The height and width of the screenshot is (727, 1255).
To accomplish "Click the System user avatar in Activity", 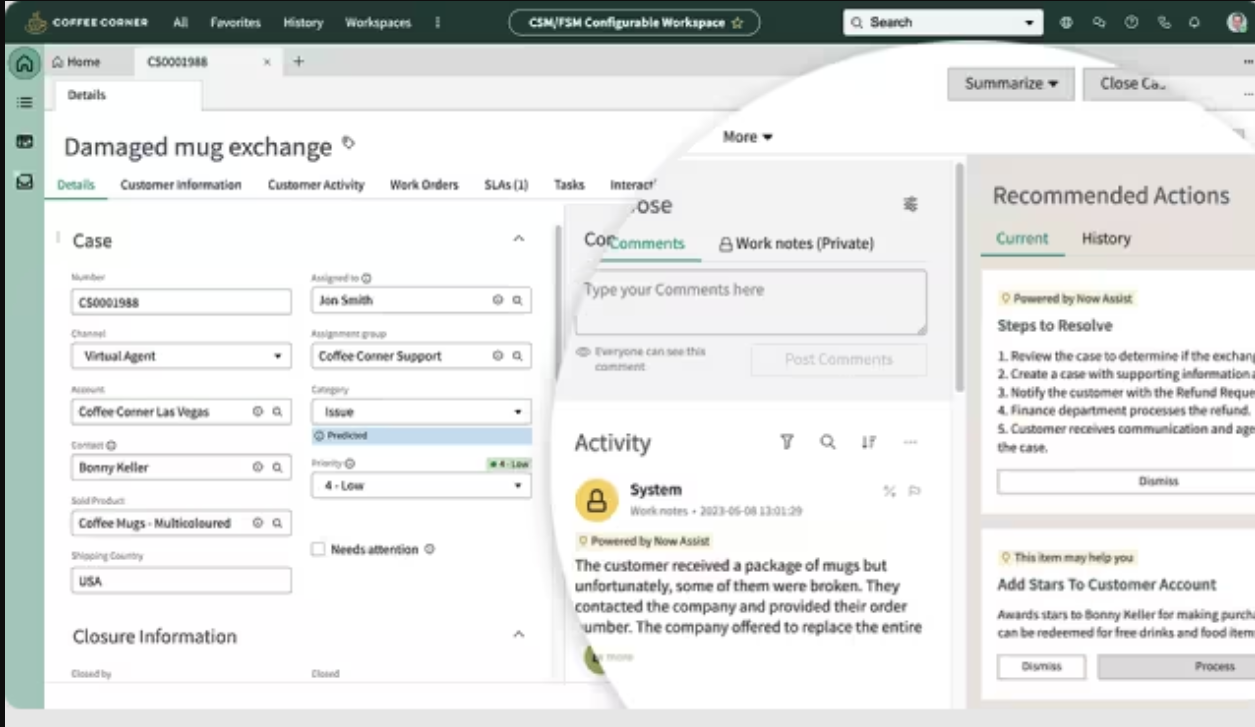I will coord(597,500).
